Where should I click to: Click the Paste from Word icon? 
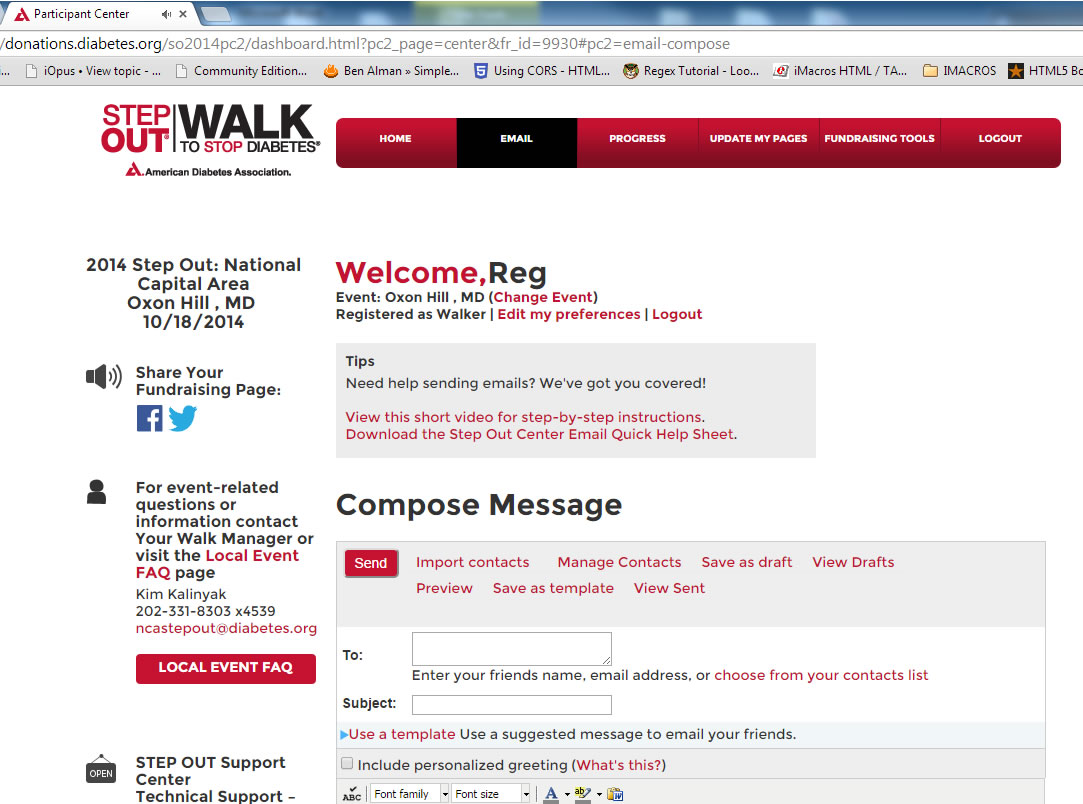[615, 794]
